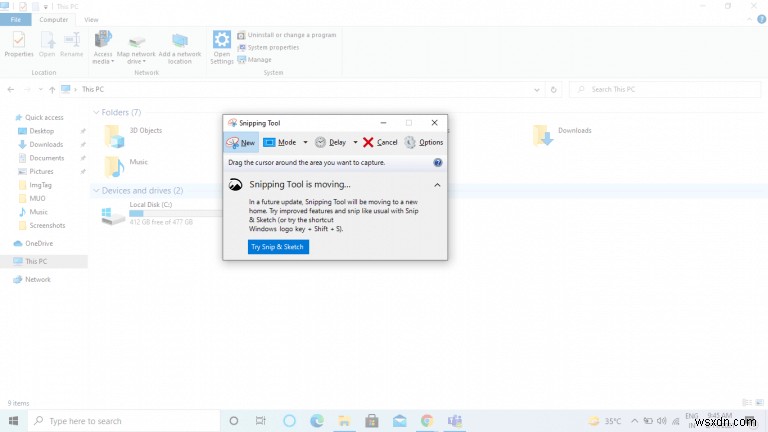768x432 pixels.
Task: Select OneDrive in navigation pane
Action: pos(33,243)
